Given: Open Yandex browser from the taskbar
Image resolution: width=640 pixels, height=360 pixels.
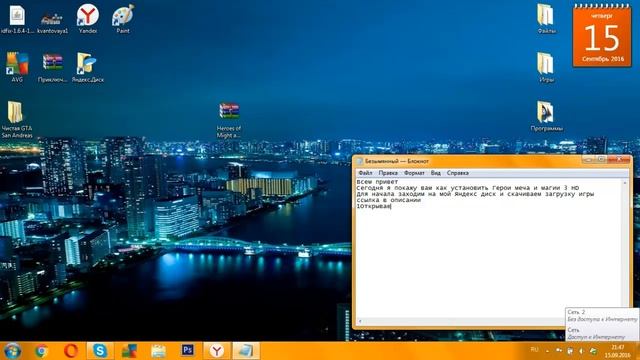Looking at the screenshot, I should point(217,351).
